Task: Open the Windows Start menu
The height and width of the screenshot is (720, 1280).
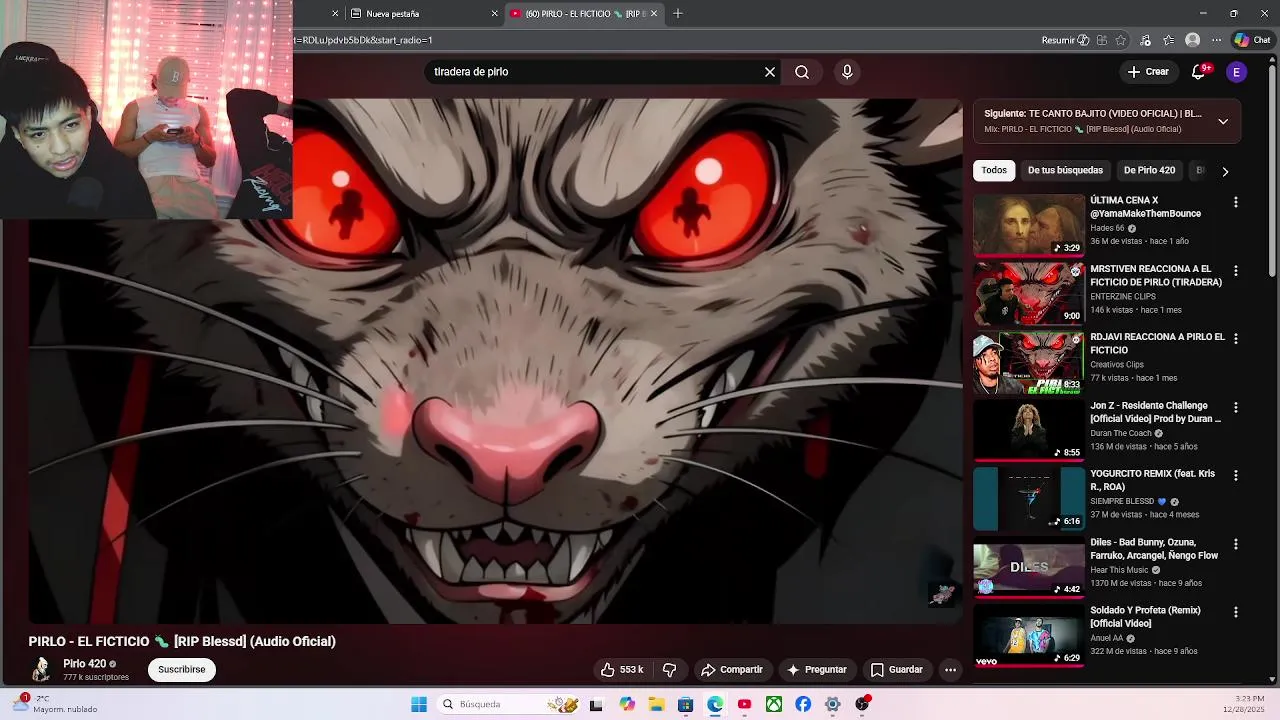Action: tap(419, 704)
